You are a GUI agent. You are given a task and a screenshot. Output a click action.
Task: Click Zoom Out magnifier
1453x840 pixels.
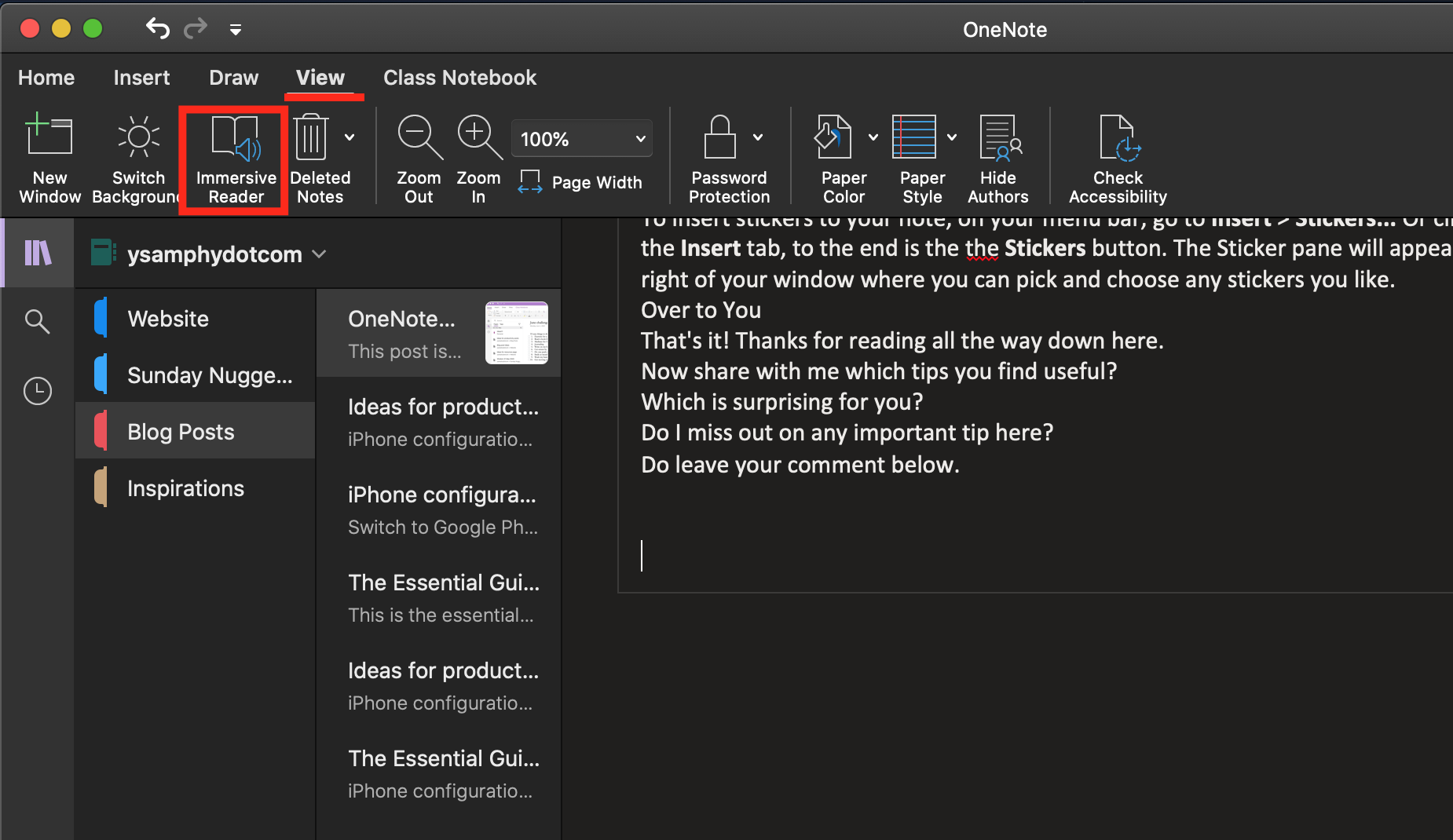point(419,159)
